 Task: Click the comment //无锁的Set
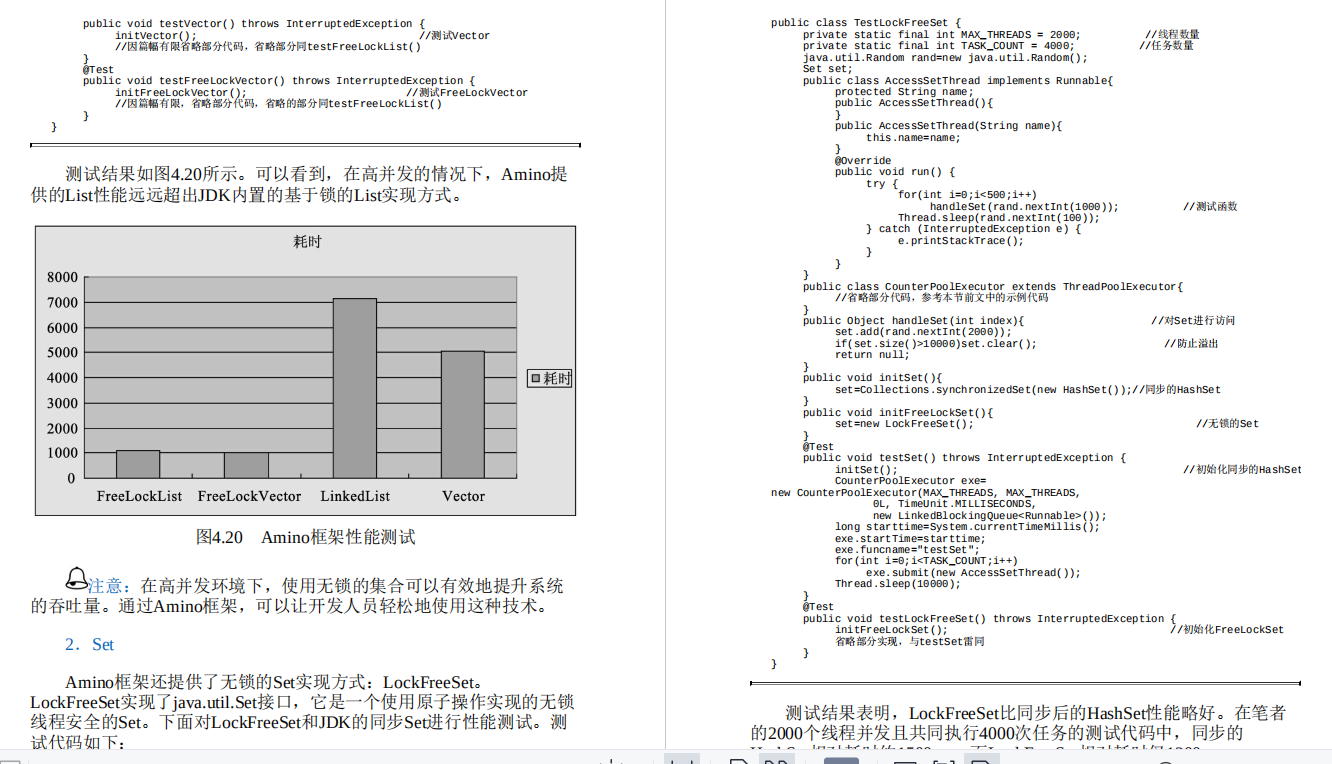click(1227, 424)
